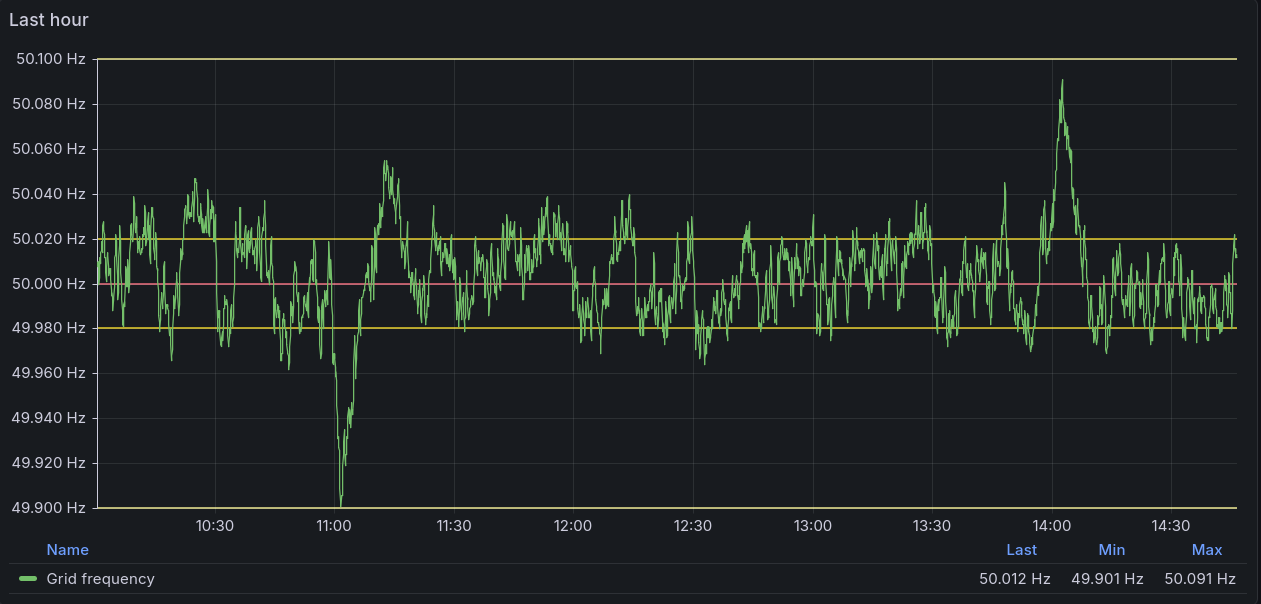Click the 10:30 time axis label
The image size is (1261, 604).
pos(214,526)
